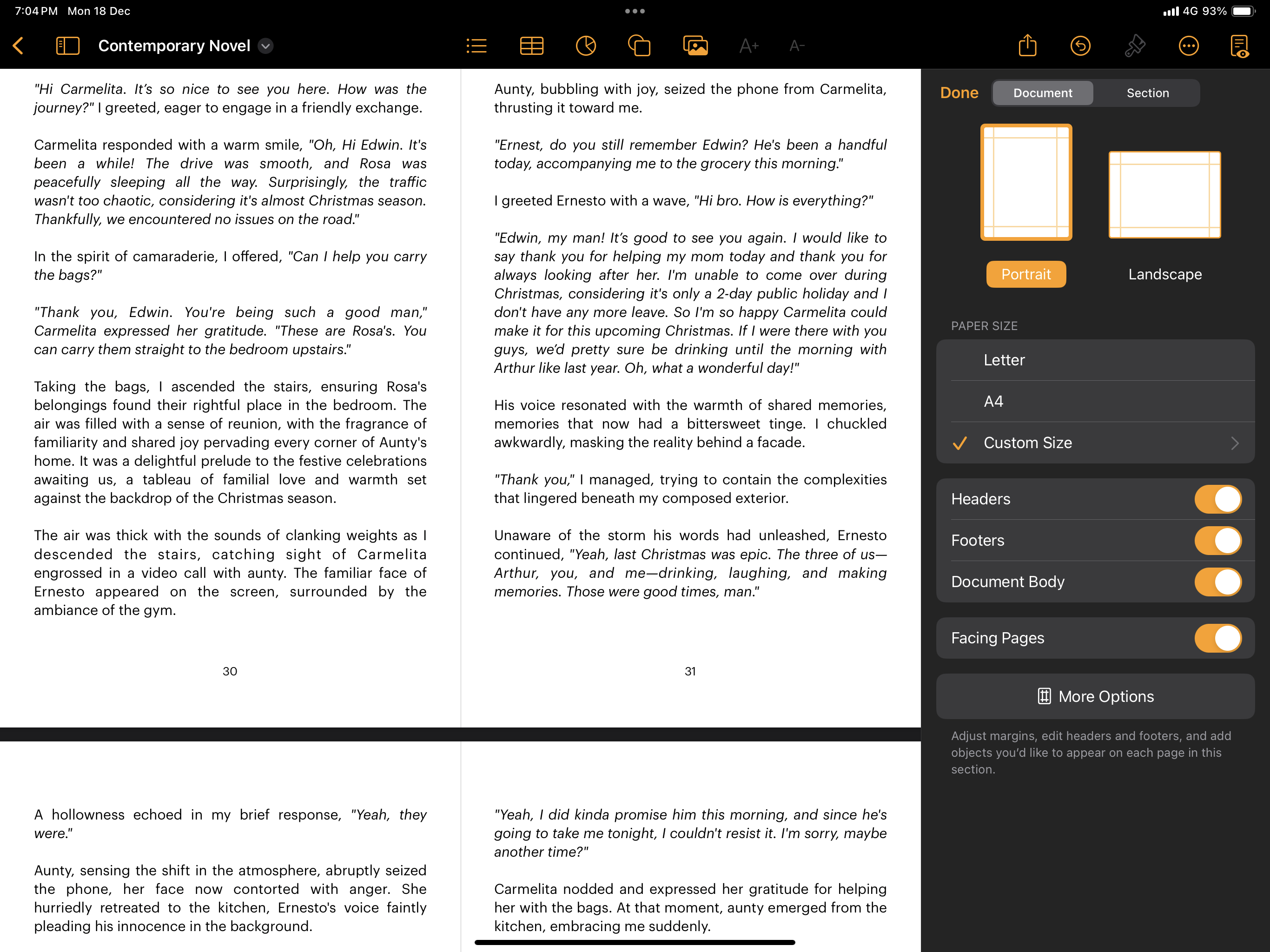The height and width of the screenshot is (952, 1270).
Task: Open the three-dot More menu
Action: pyautogui.click(x=1188, y=46)
